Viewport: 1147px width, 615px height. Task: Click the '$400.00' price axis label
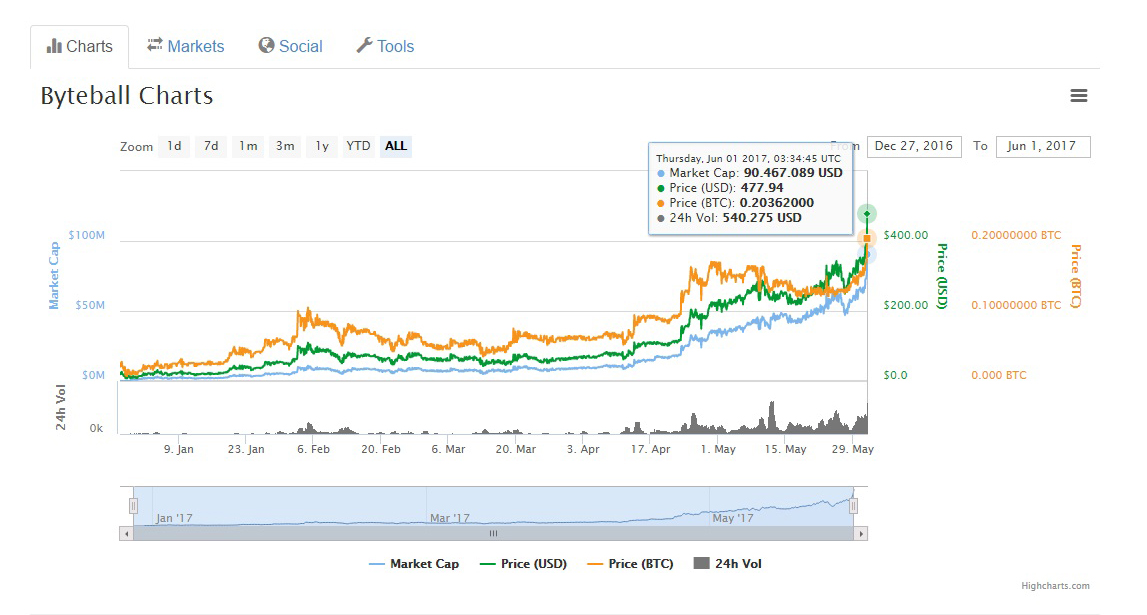point(906,235)
